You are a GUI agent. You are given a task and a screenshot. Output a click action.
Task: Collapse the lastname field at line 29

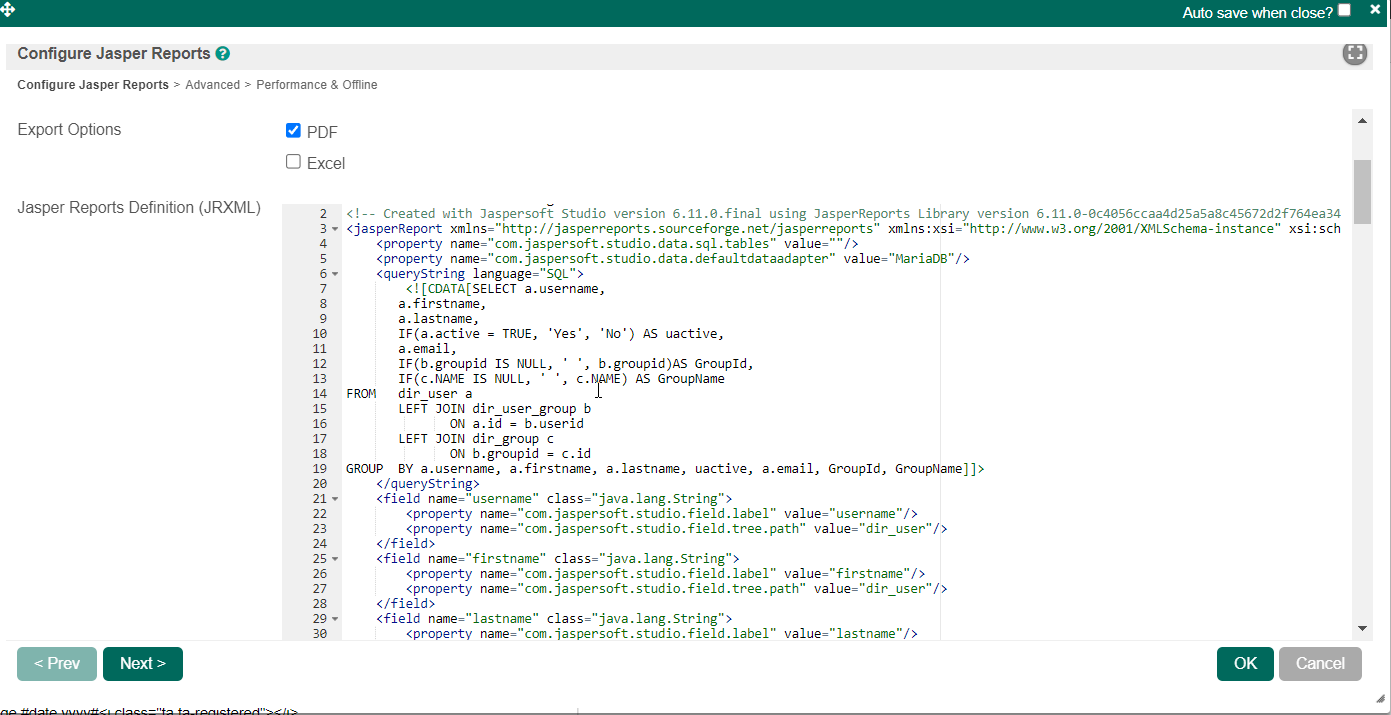[x=335, y=619]
